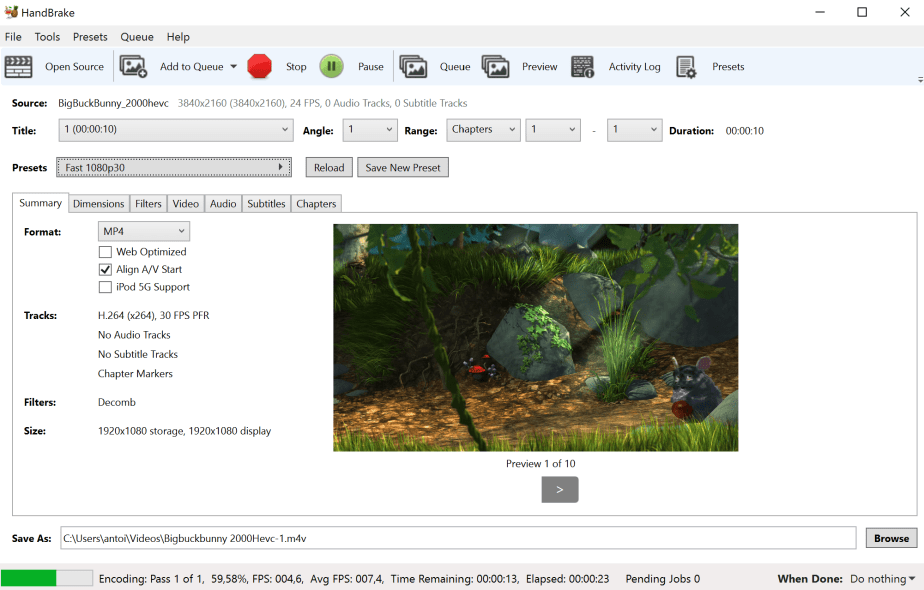Click the 'Pending Jobs 0' status text
Screen dimensions: 924x590
662,579
